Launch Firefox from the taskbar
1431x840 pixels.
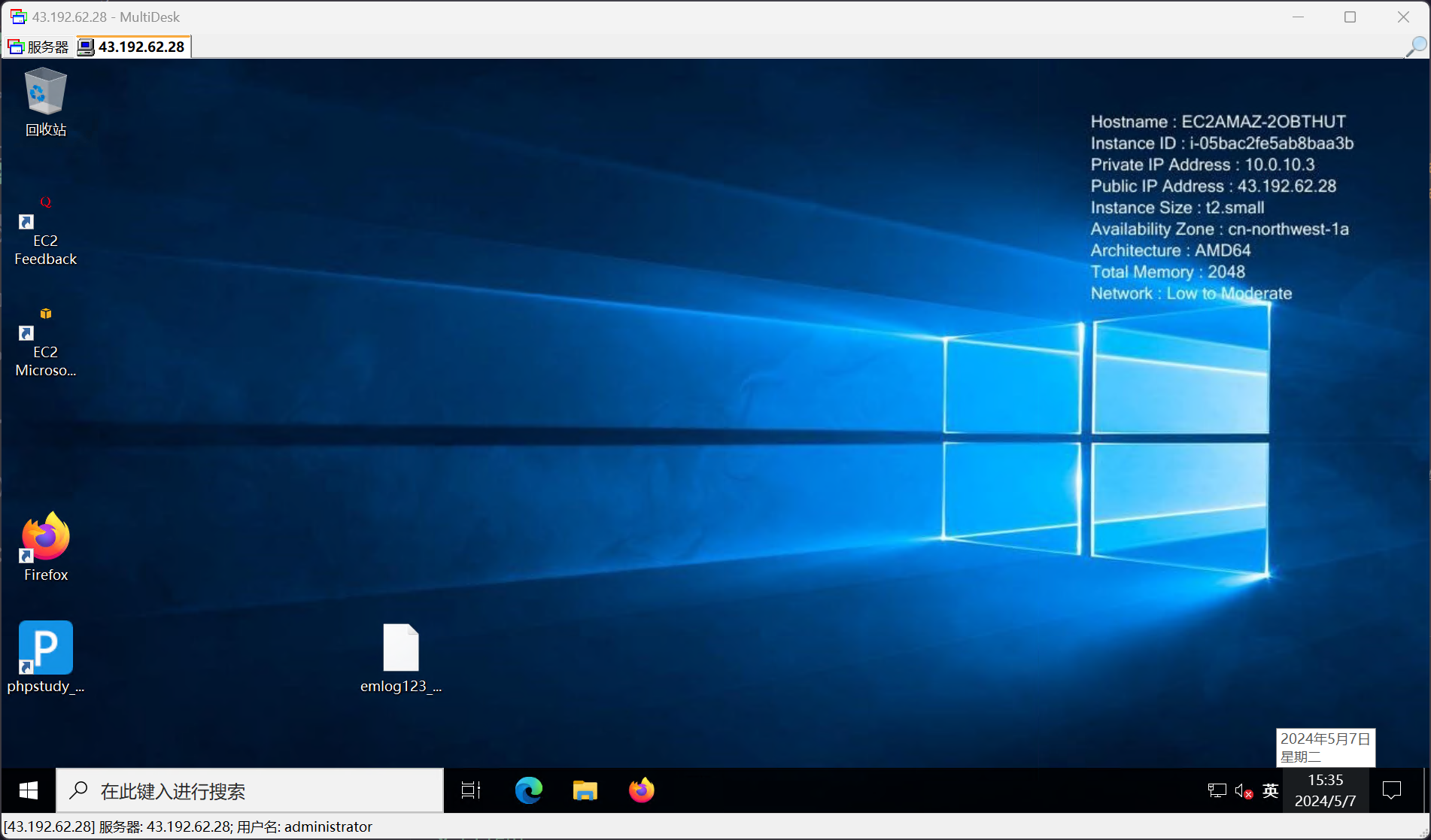pos(642,790)
